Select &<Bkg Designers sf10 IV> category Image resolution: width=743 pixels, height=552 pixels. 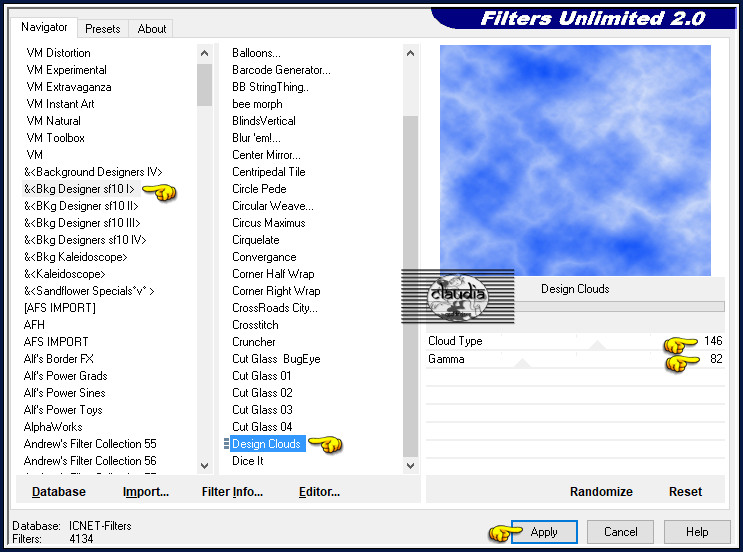(x=85, y=240)
